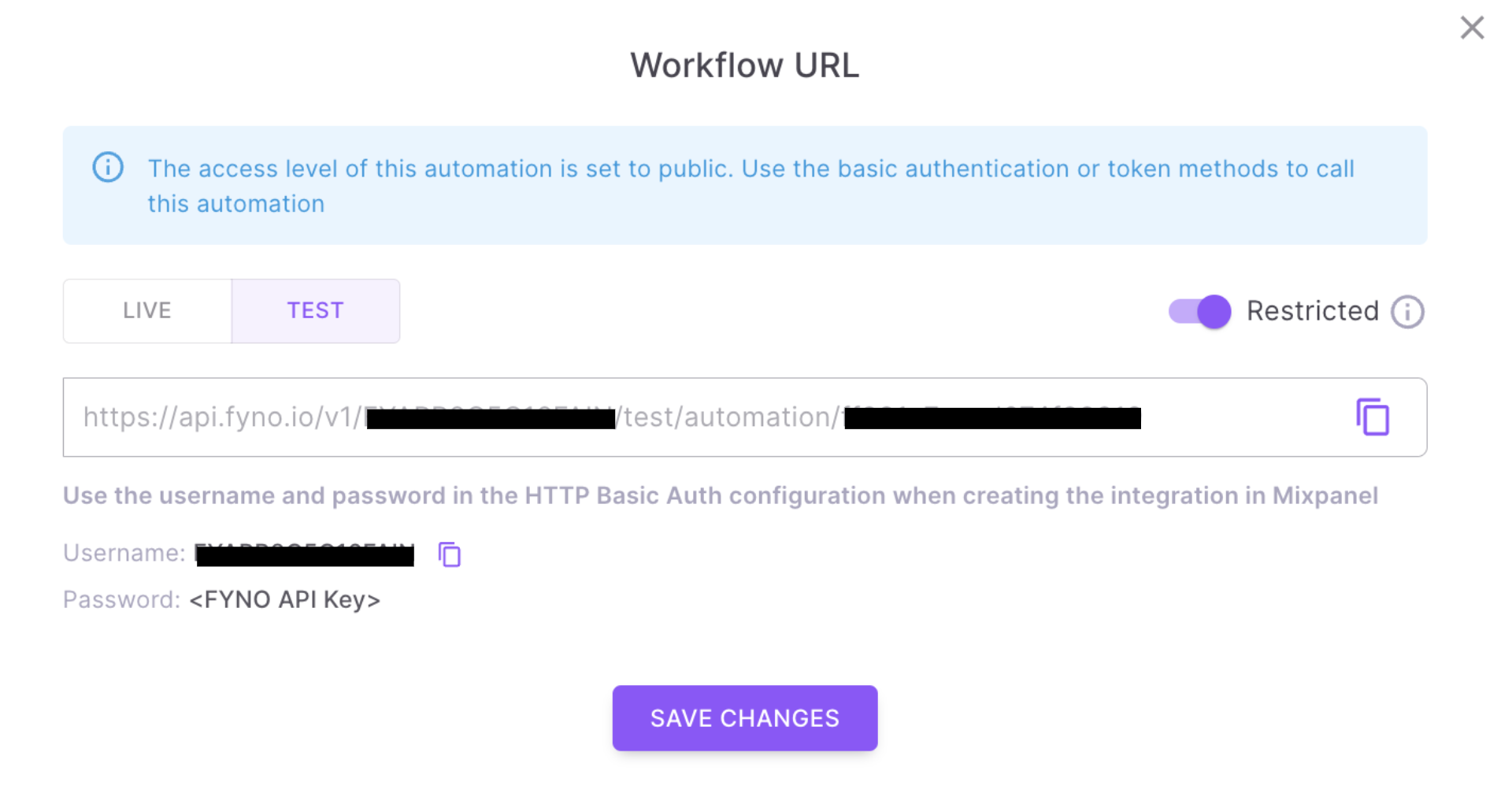Viewport: 1512px width, 797px height.
Task: Click the info icon in the blue banner
Action: (x=108, y=167)
